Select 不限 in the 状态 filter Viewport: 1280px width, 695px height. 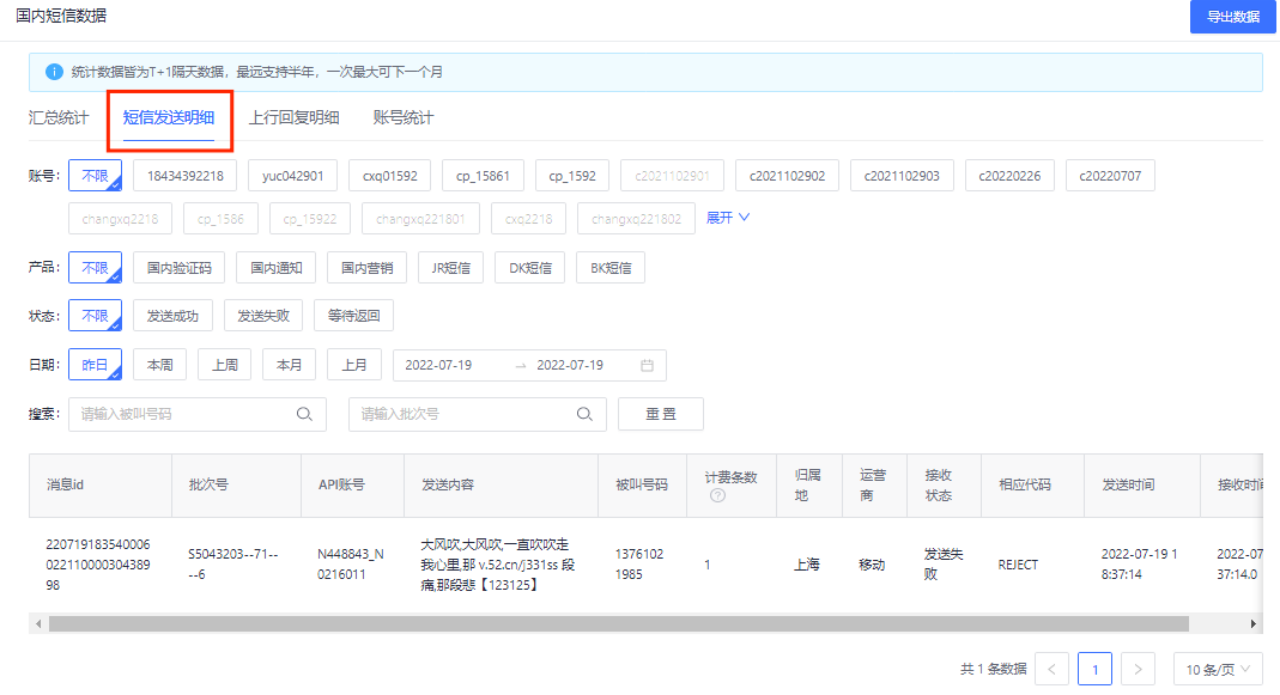tap(95, 316)
